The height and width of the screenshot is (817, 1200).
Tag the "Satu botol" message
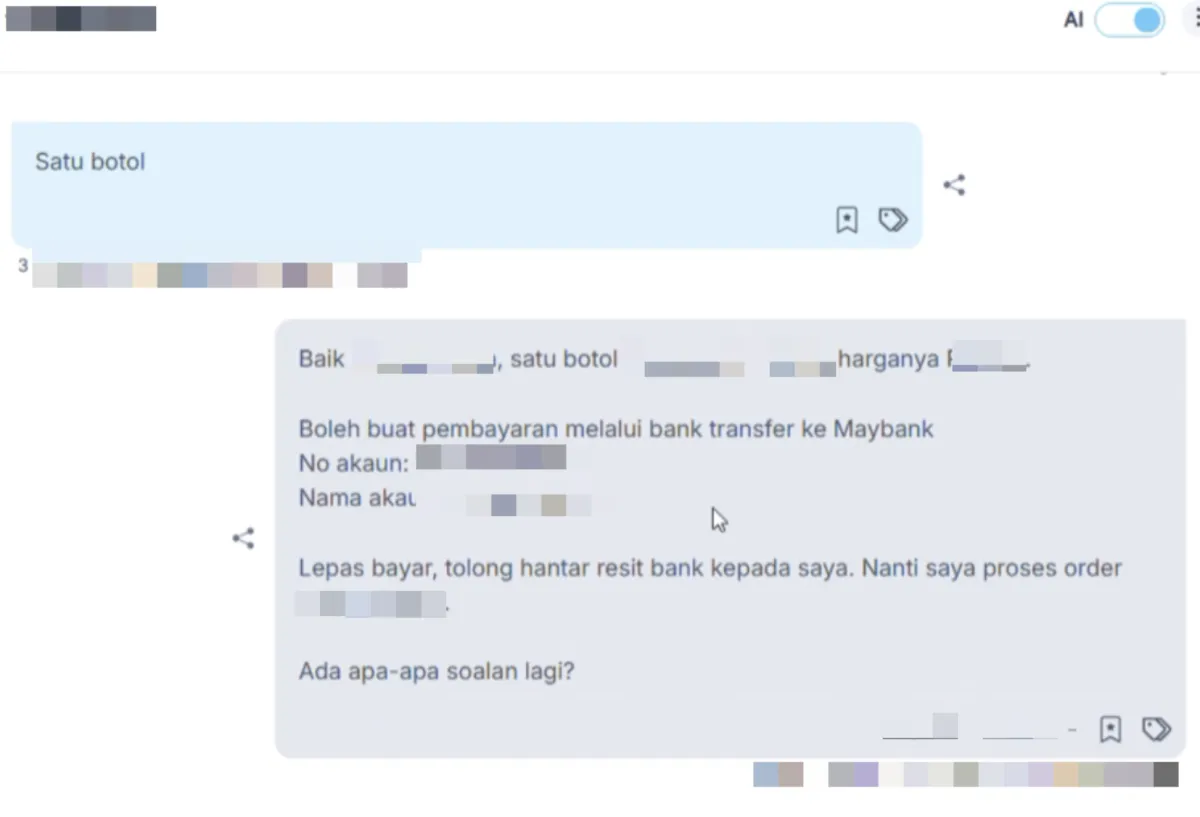tap(893, 220)
